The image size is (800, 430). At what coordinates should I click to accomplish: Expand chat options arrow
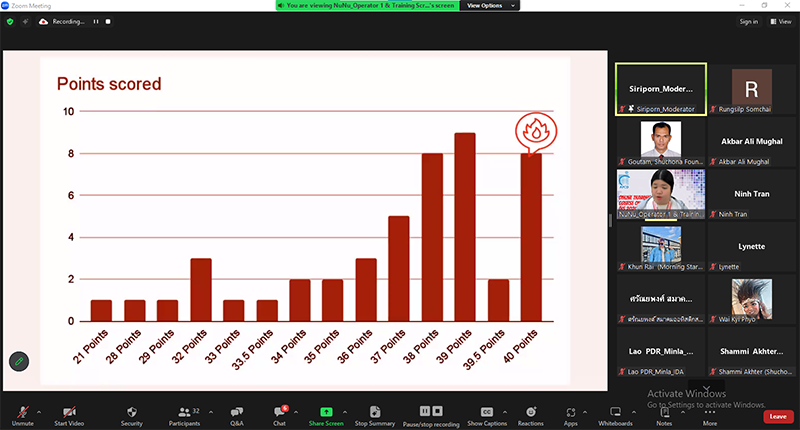tap(296, 412)
